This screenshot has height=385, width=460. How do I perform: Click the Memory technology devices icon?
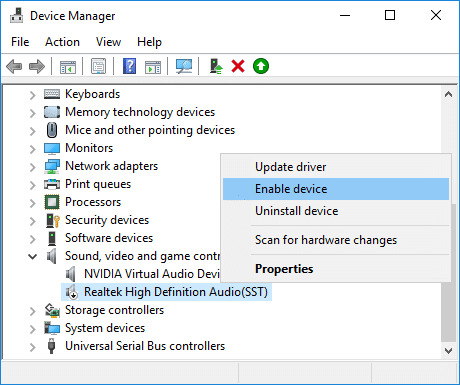[52, 112]
